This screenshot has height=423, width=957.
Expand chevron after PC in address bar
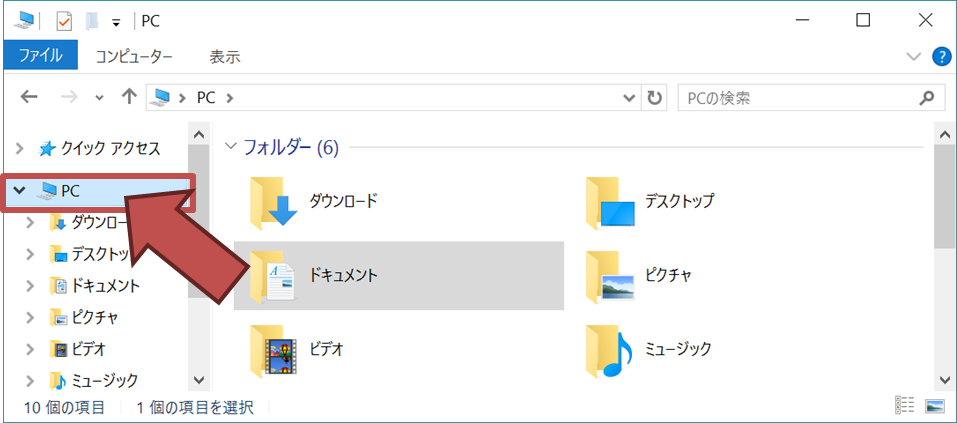click(229, 98)
